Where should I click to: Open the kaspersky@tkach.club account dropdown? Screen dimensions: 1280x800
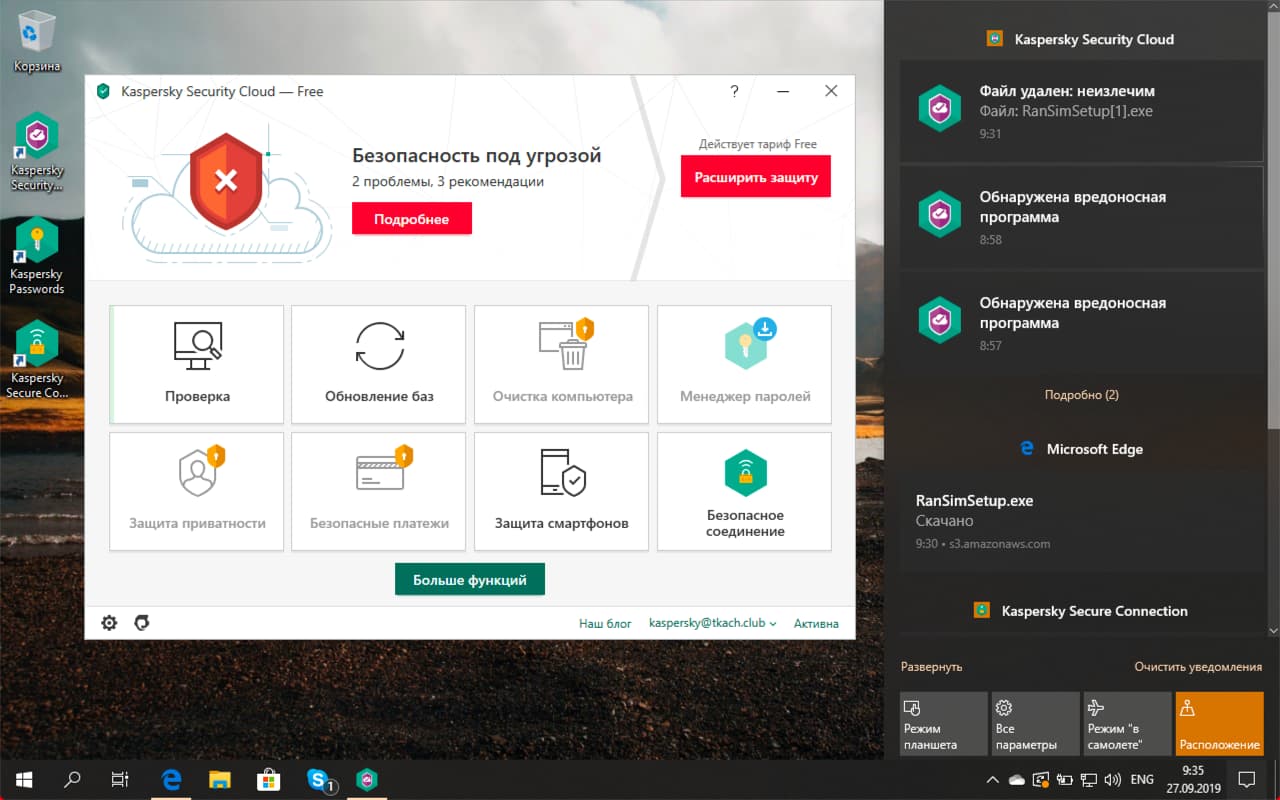pos(713,622)
